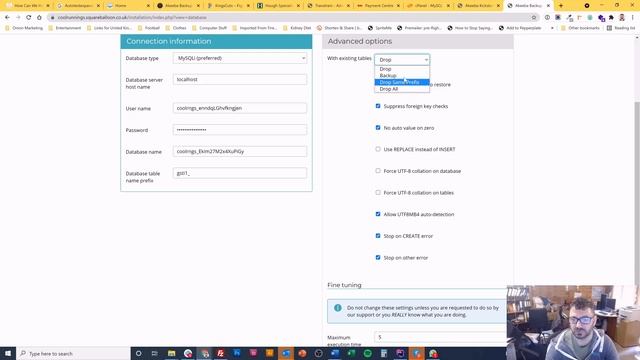Viewport: 640px width, 360px height.
Task: Click the Database name field
Action: pos(240,151)
